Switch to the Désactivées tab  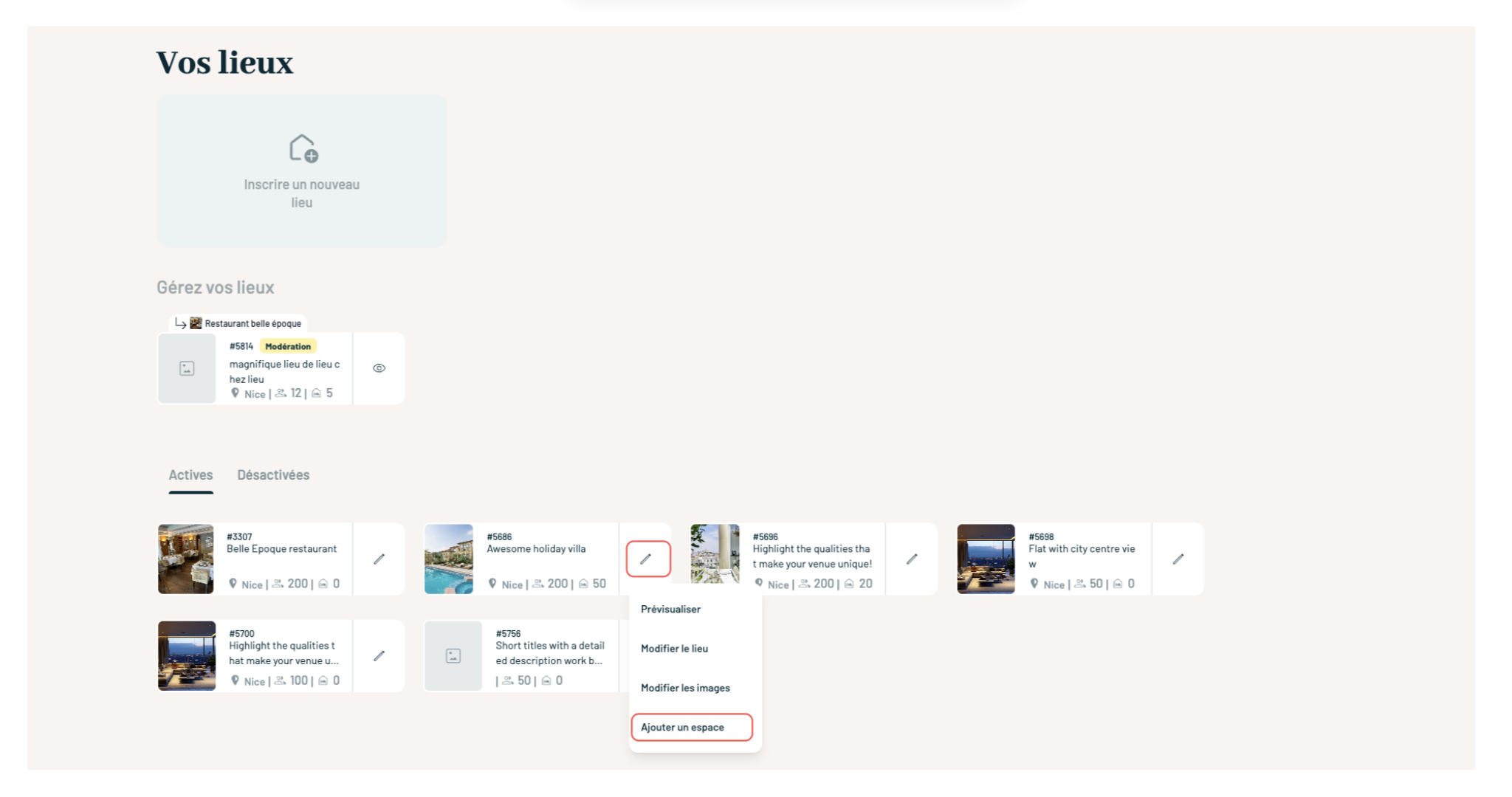(273, 475)
